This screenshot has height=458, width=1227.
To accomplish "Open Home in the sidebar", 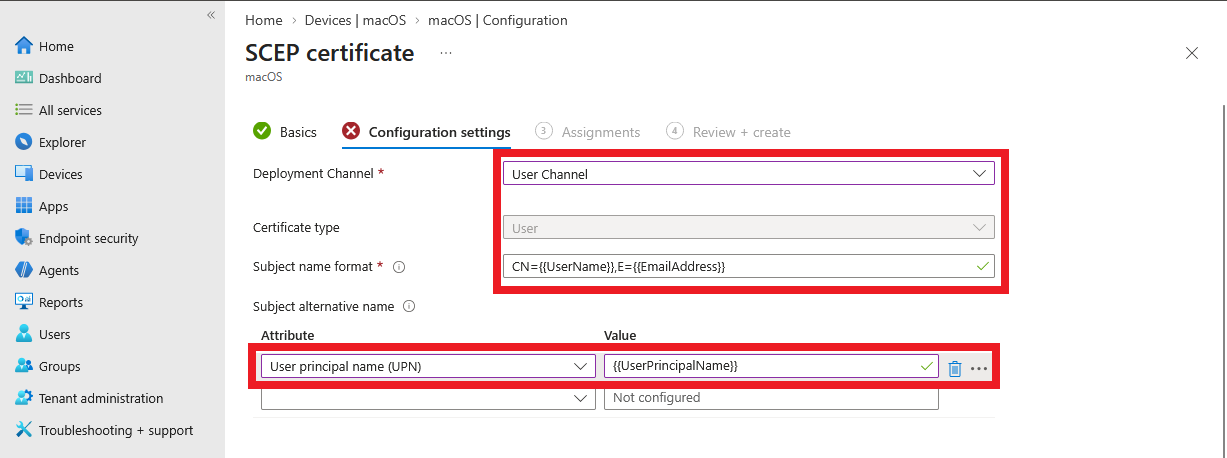I will pyautogui.click(x=56, y=46).
